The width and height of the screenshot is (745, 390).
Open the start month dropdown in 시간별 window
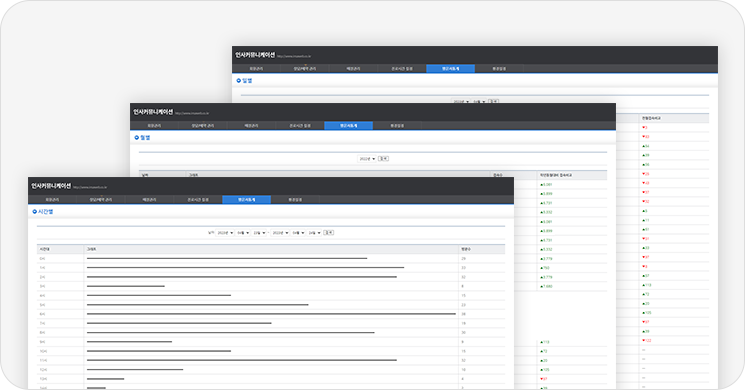243,233
